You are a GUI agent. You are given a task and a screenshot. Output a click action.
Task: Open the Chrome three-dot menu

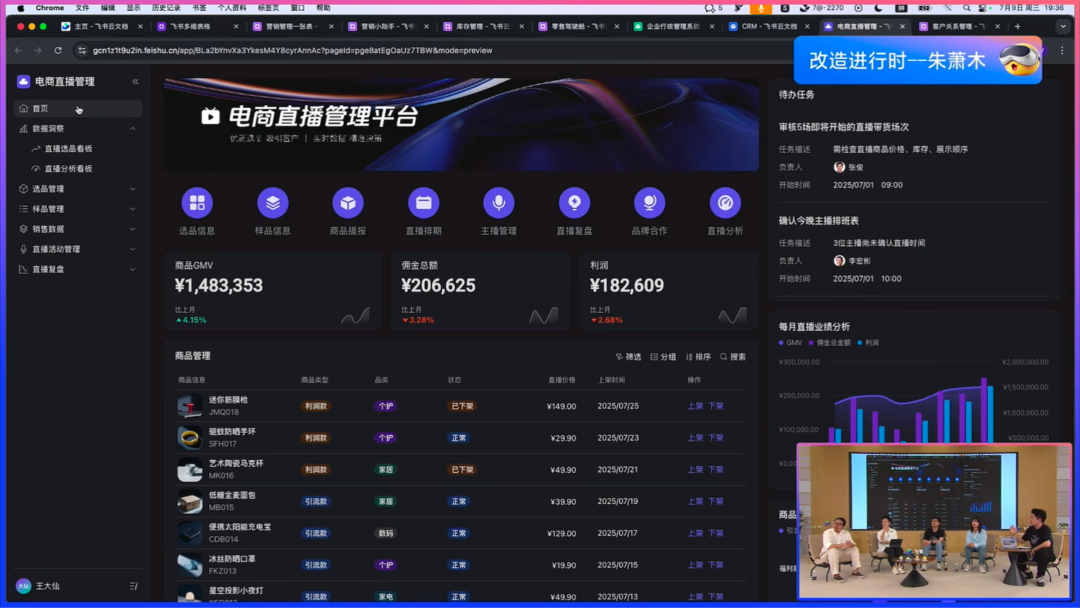[x=1062, y=50]
